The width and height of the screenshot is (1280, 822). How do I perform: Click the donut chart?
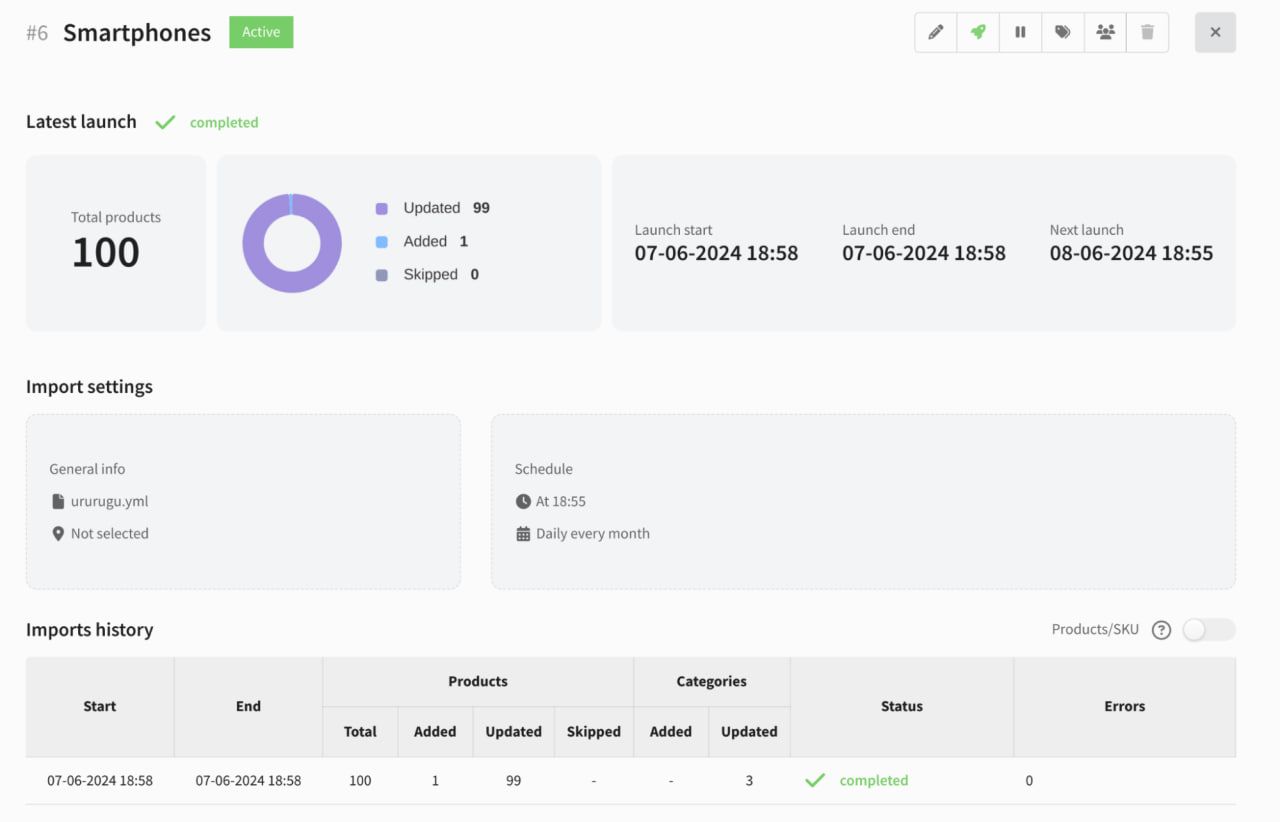coord(292,243)
